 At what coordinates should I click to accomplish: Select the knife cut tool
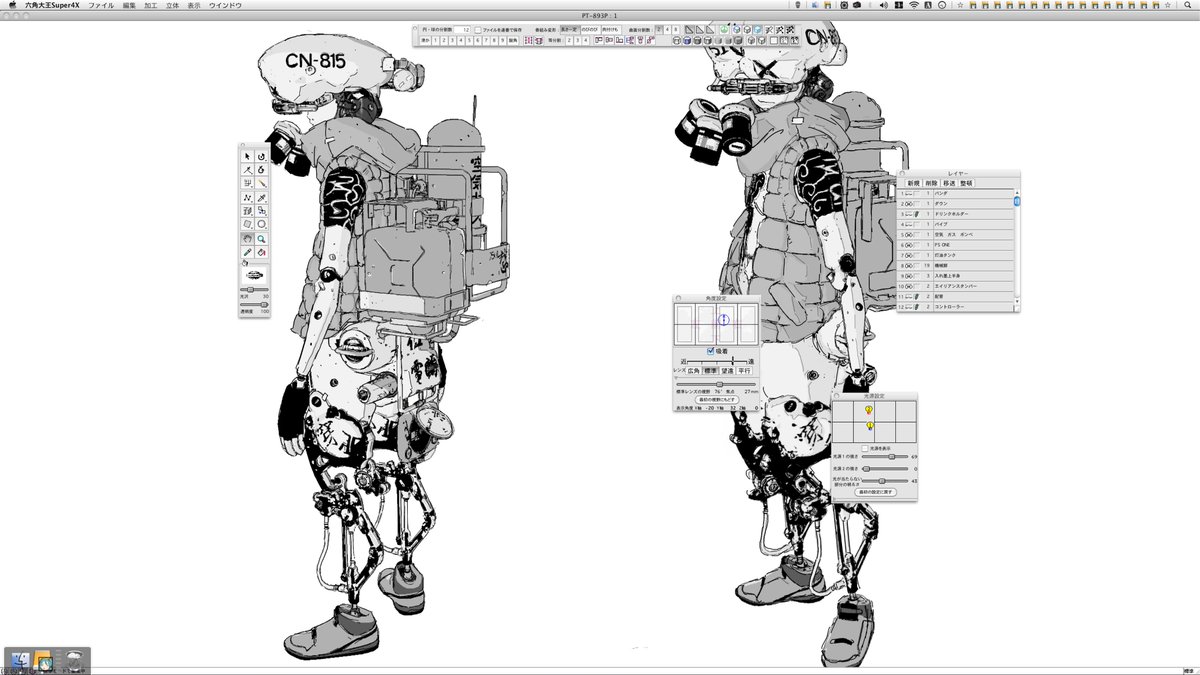[x=261, y=183]
